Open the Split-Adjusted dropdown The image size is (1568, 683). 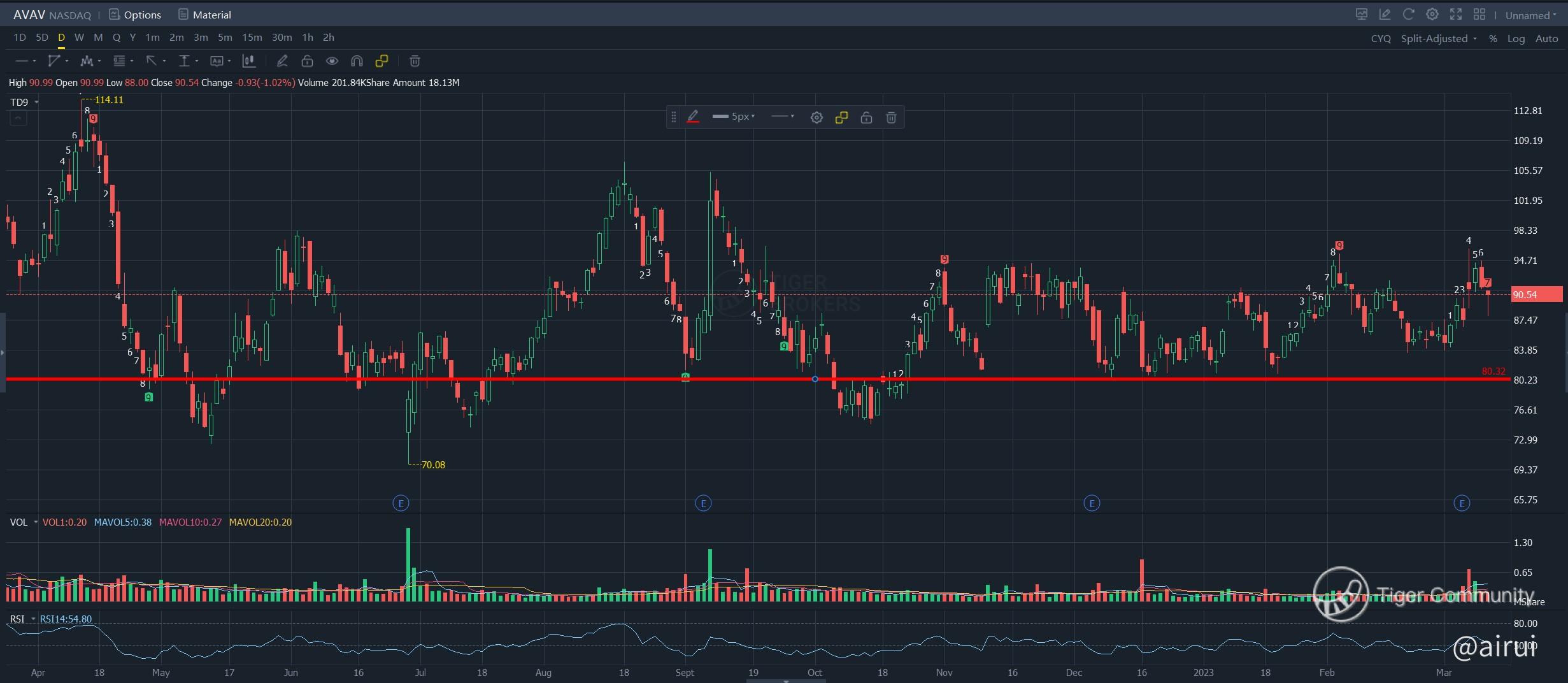(1438, 39)
